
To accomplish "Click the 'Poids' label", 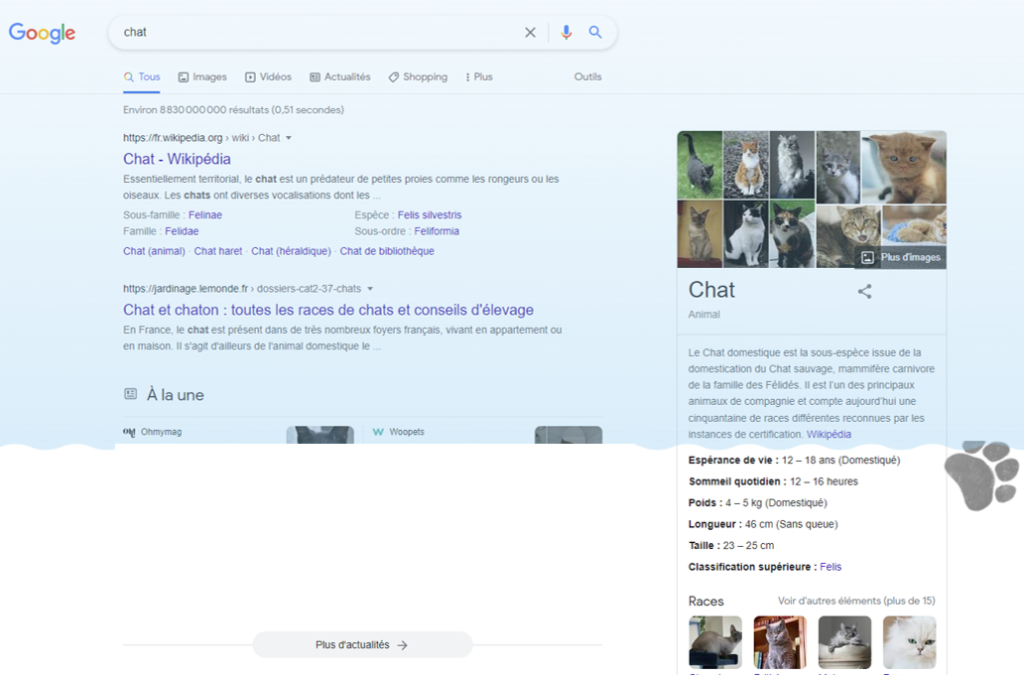I will point(705,503).
